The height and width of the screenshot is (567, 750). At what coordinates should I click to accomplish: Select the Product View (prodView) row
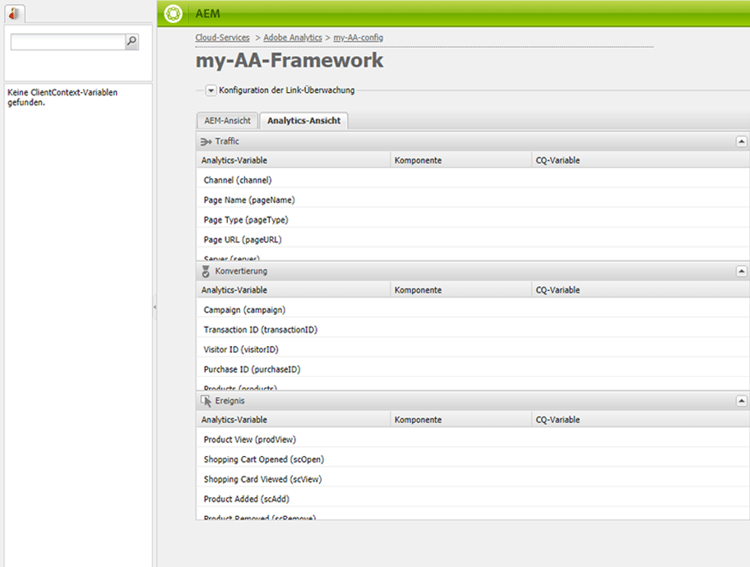point(473,439)
